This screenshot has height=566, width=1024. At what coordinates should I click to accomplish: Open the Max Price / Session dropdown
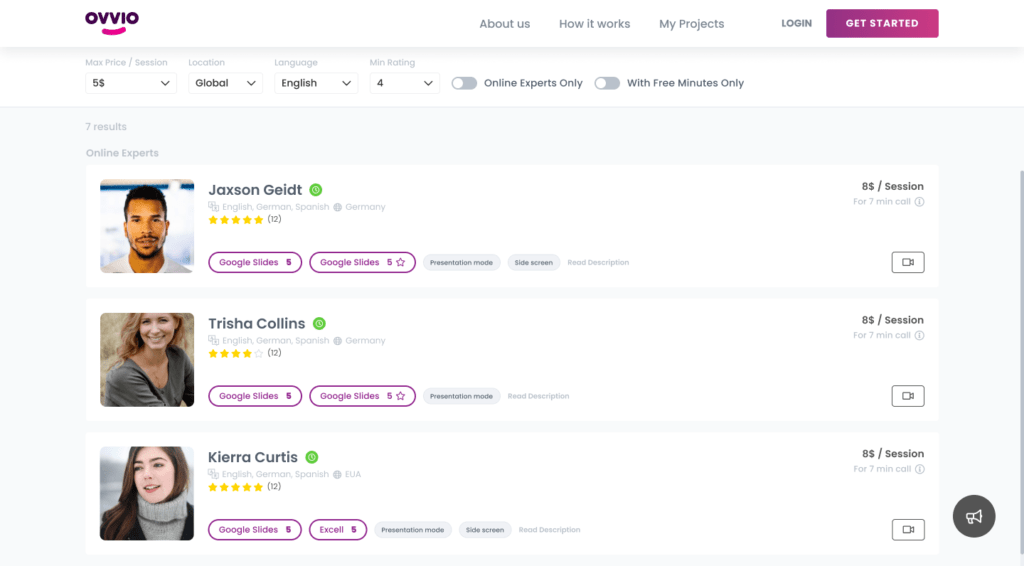click(131, 83)
